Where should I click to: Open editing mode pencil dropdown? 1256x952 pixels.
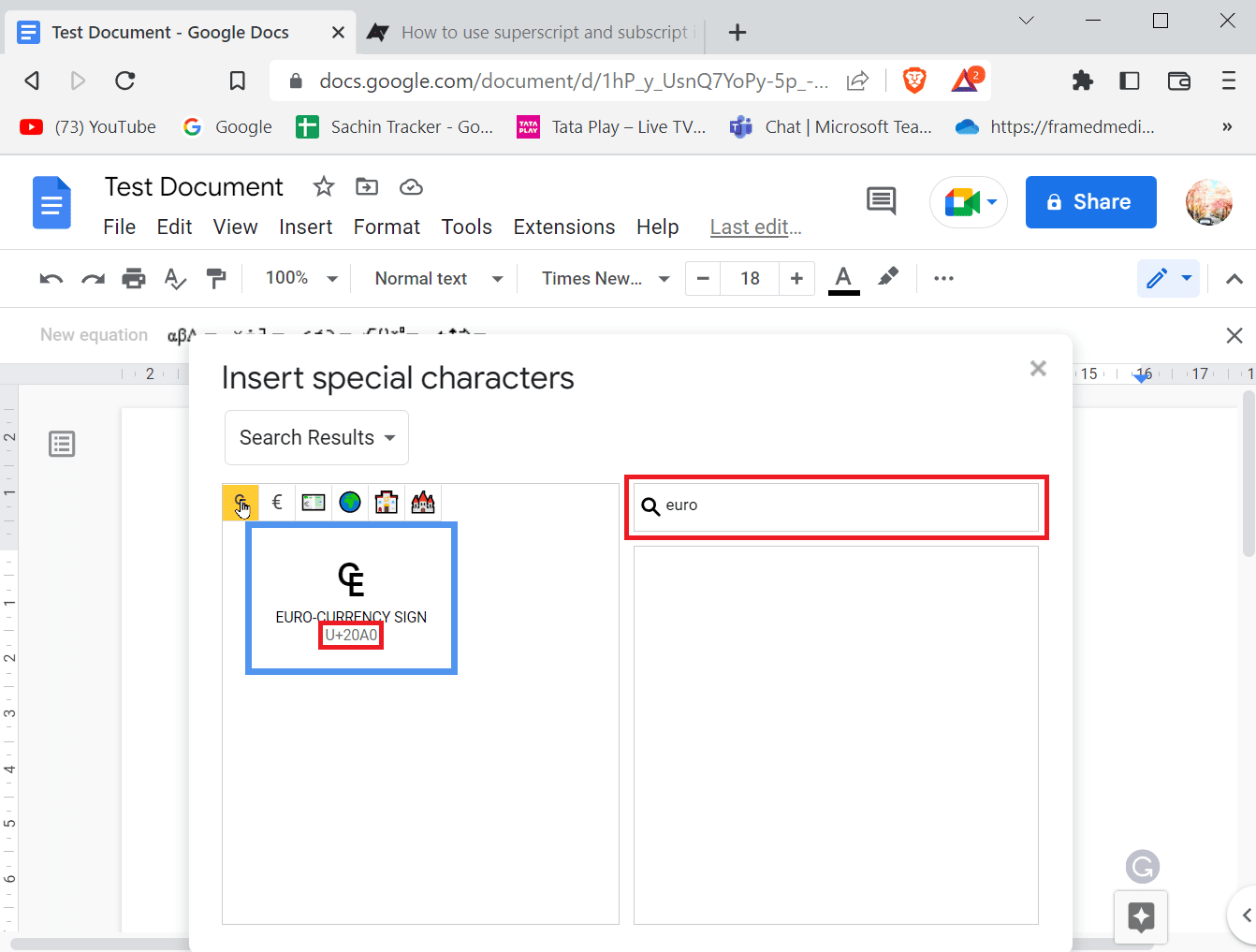1168,278
